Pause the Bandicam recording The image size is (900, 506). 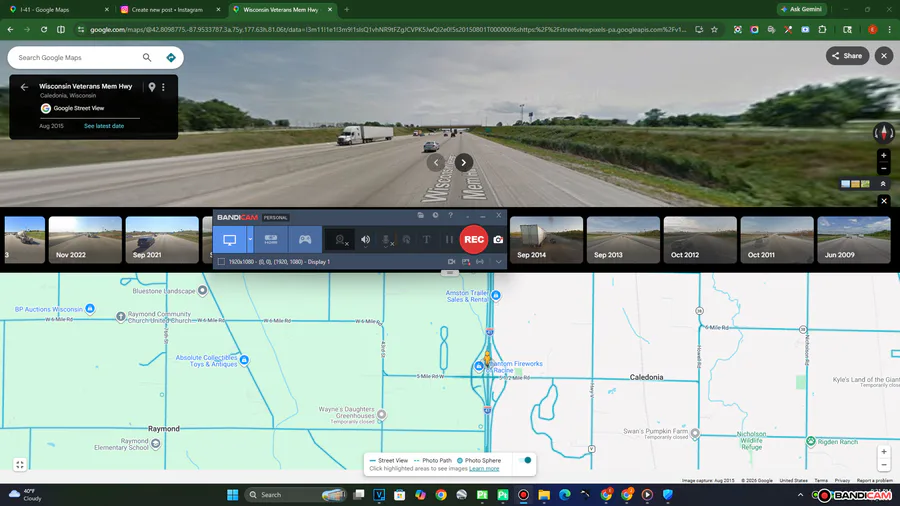(x=449, y=240)
